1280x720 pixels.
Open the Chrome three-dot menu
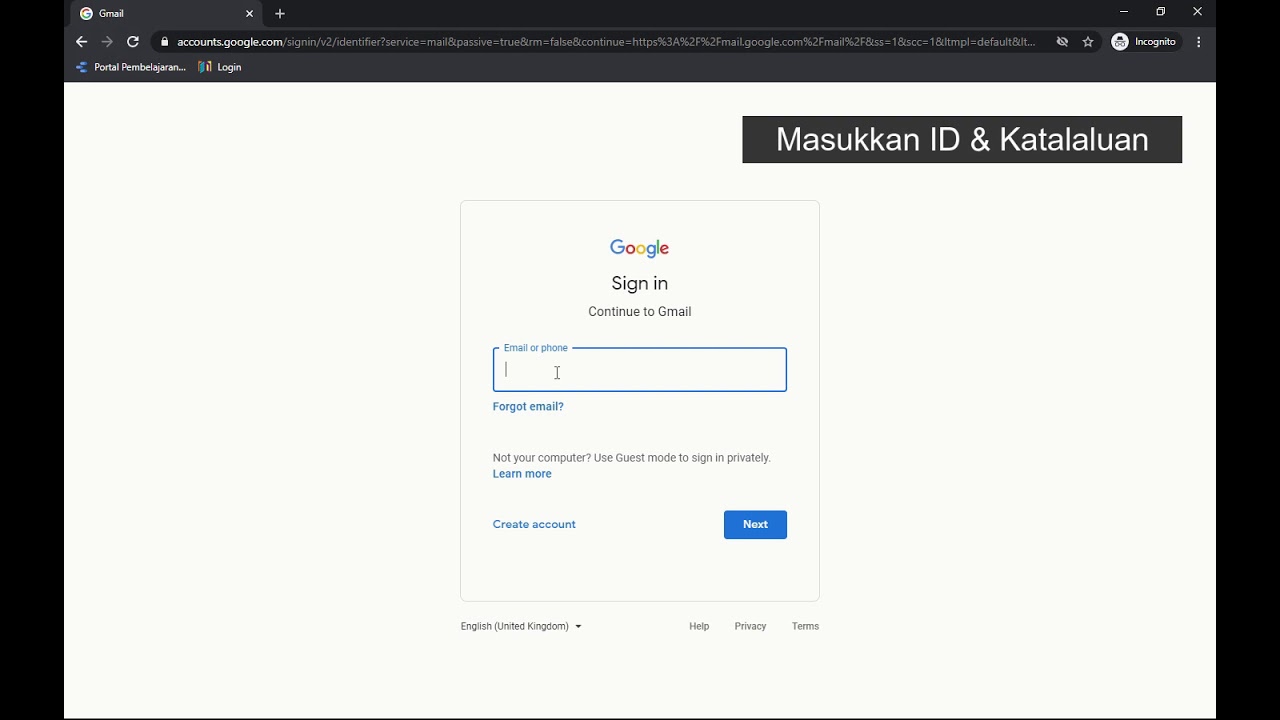point(1198,42)
